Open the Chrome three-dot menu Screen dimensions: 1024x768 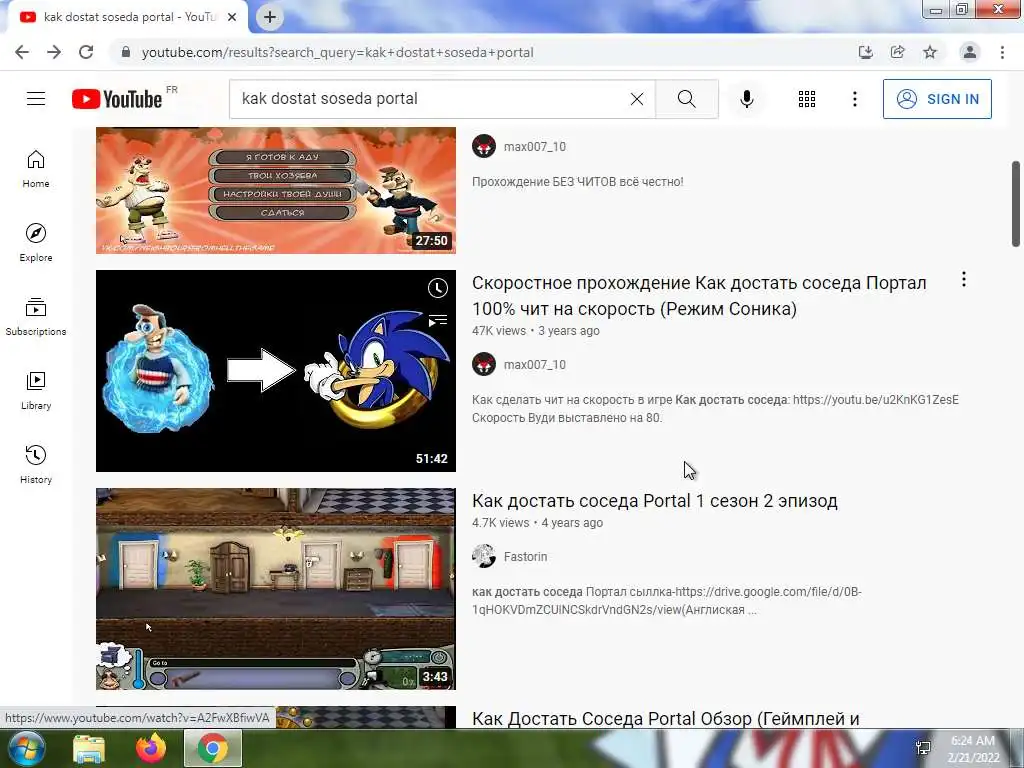click(x=1002, y=52)
